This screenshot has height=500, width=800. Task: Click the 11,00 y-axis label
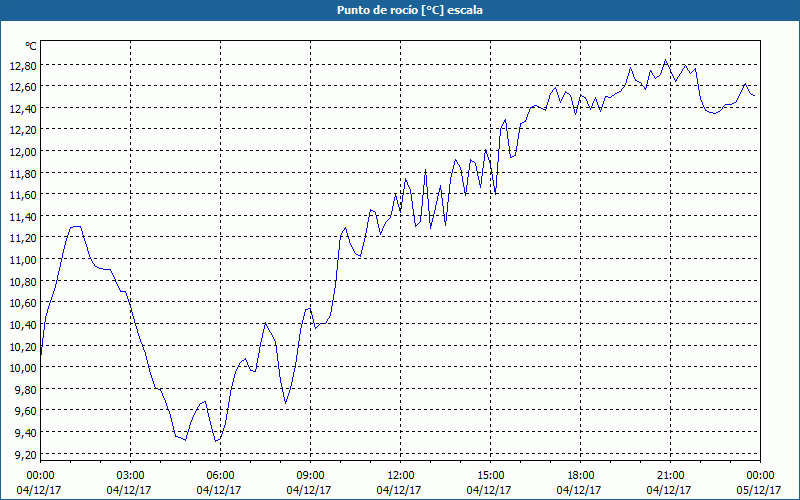(x=23, y=260)
